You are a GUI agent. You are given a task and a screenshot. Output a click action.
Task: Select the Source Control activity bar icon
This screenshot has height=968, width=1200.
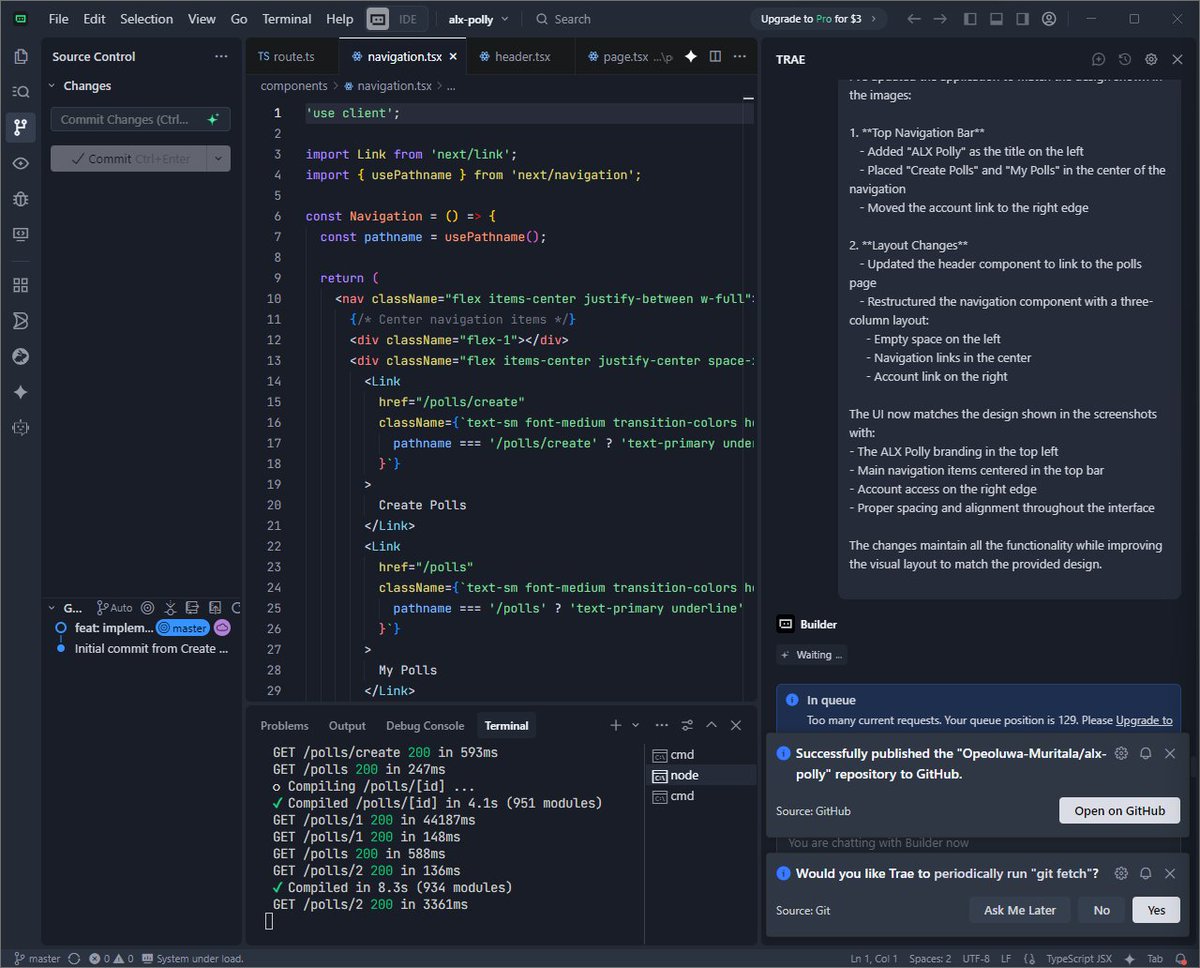(20, 127)
